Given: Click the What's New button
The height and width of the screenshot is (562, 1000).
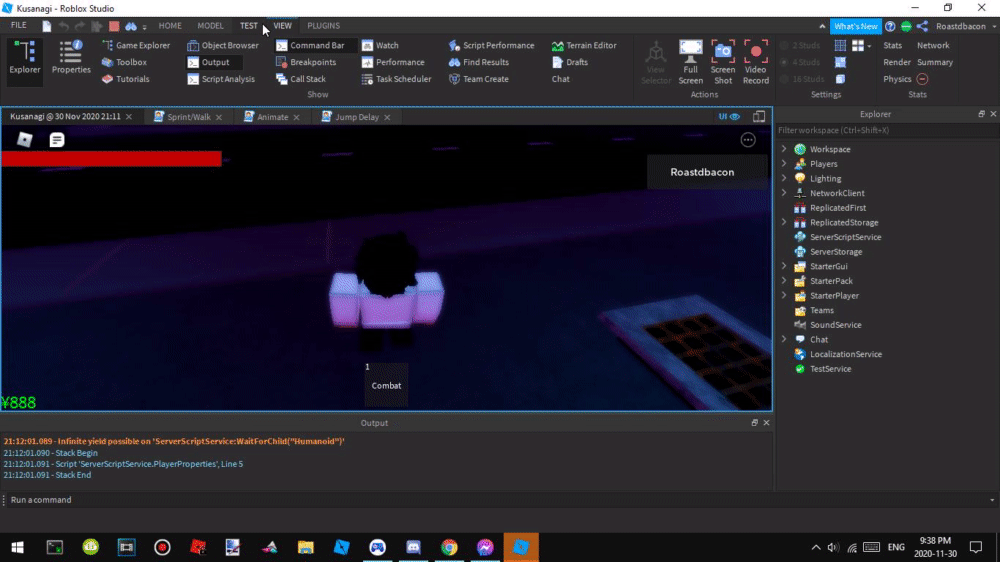Looking at the screenshot, I should [855, 26].
